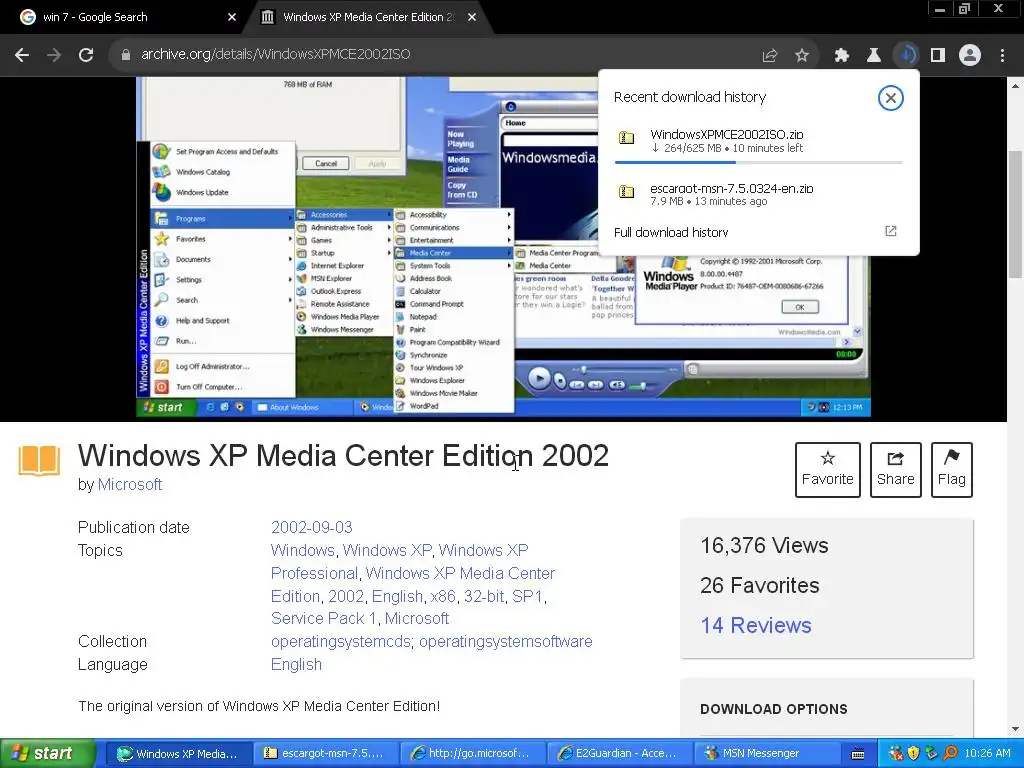
Task: Click the on-screen keyboard tray icon
Action: [858, 754]
